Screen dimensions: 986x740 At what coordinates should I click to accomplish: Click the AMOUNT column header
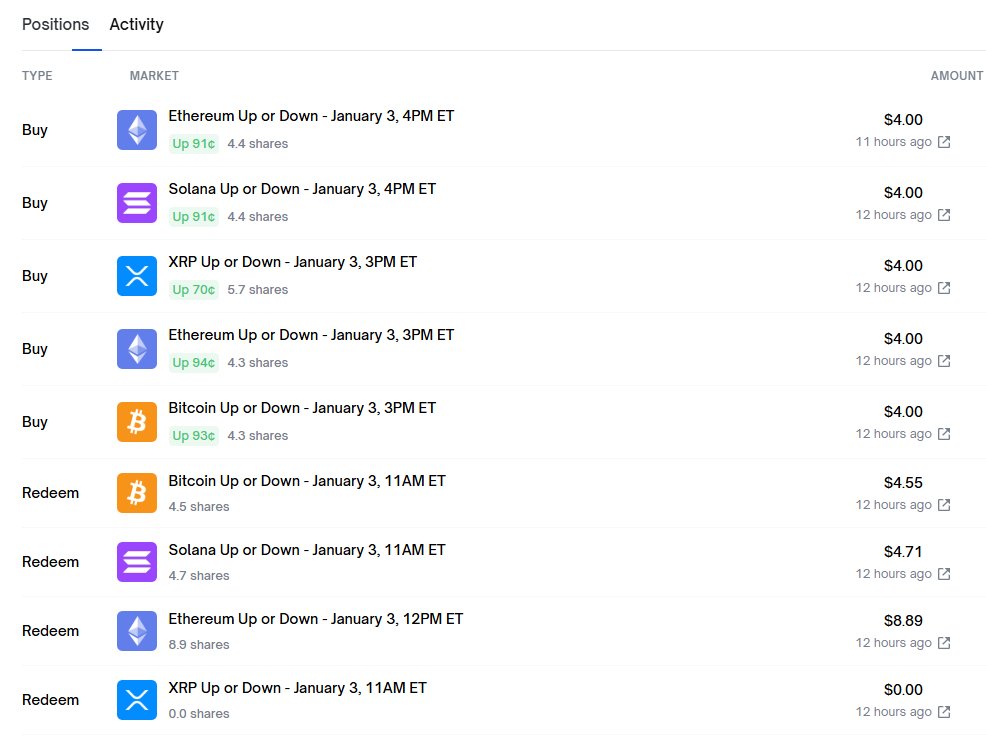pyautogui.click(x=956, y=76)
